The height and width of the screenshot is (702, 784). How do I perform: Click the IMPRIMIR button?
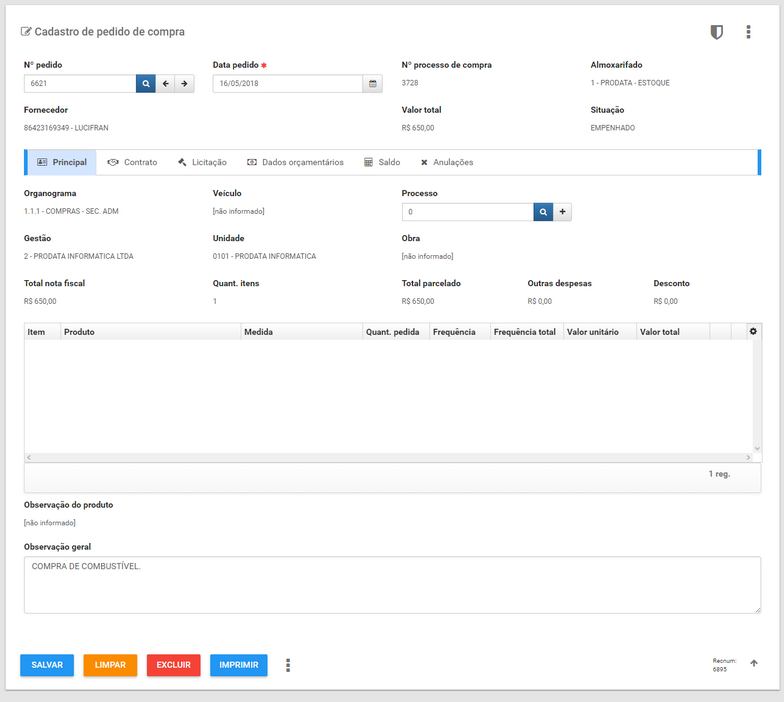pos(238,665)
